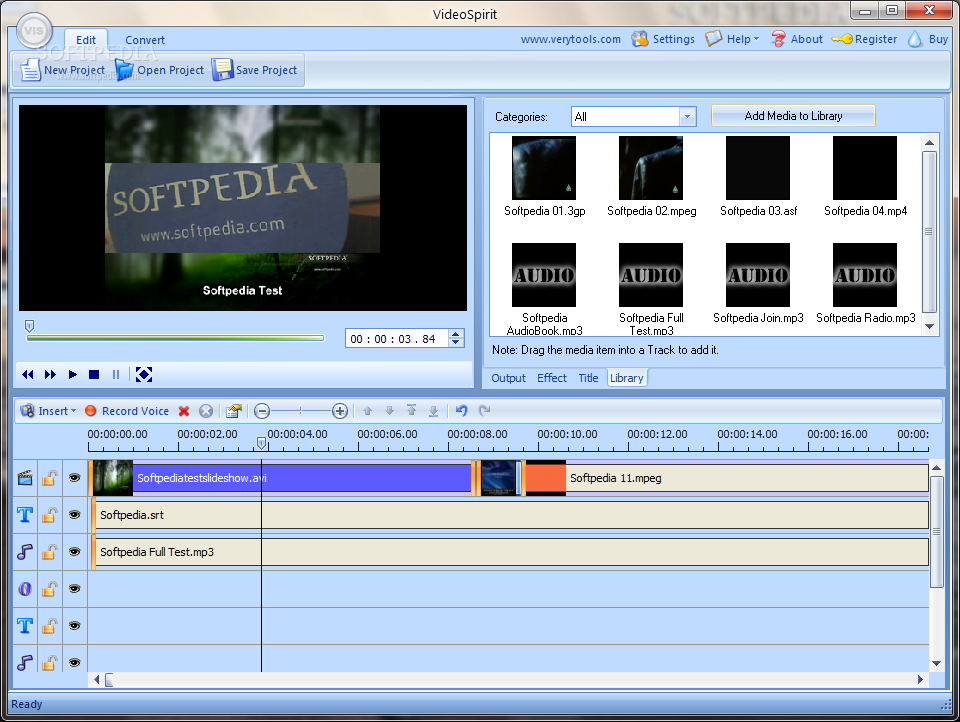Screen dimensions: 960x722
Task: Save the project via Save Project
Action: [x=255, y=70]
